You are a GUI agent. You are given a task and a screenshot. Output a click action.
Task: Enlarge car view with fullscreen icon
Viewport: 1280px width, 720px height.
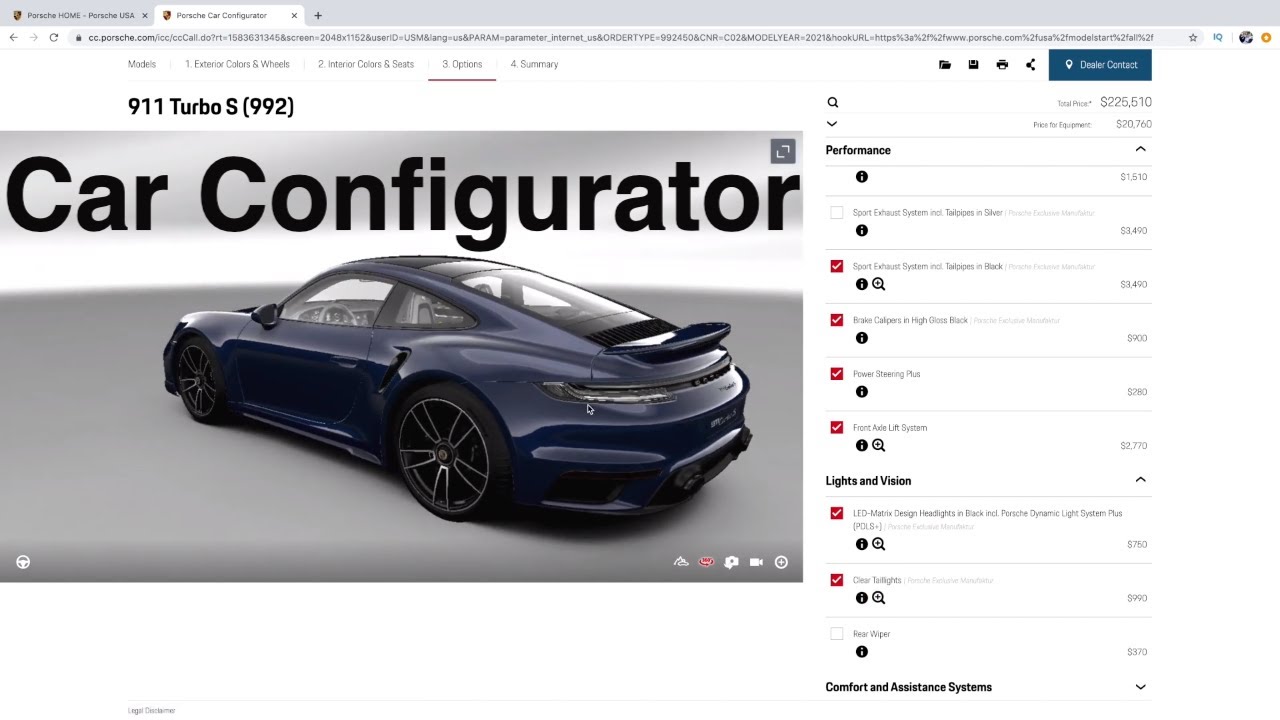[x=783, y=151]
